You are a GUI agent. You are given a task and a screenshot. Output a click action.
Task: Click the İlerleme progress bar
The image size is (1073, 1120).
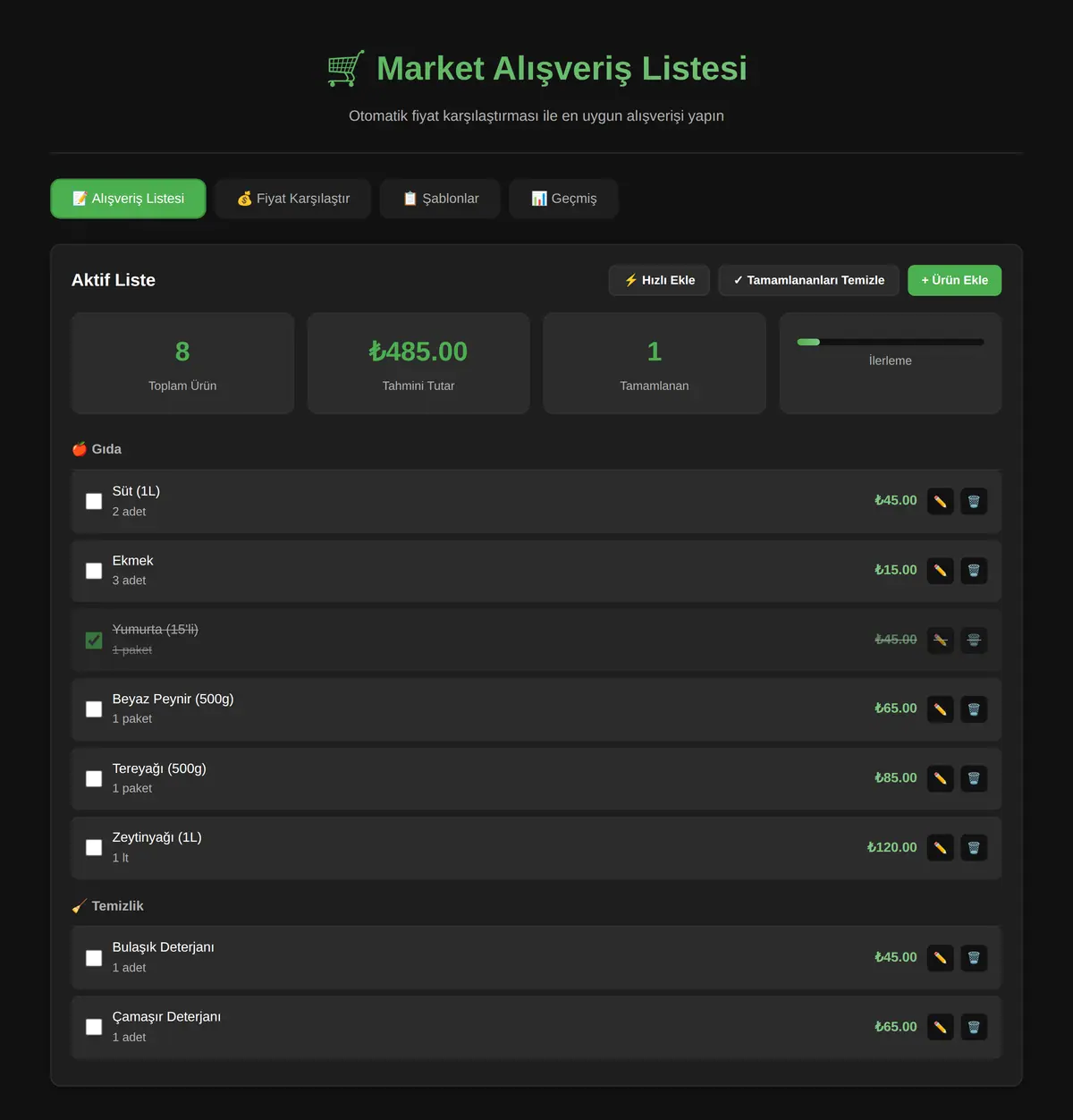pyautogui.click(x=891, y=342)
